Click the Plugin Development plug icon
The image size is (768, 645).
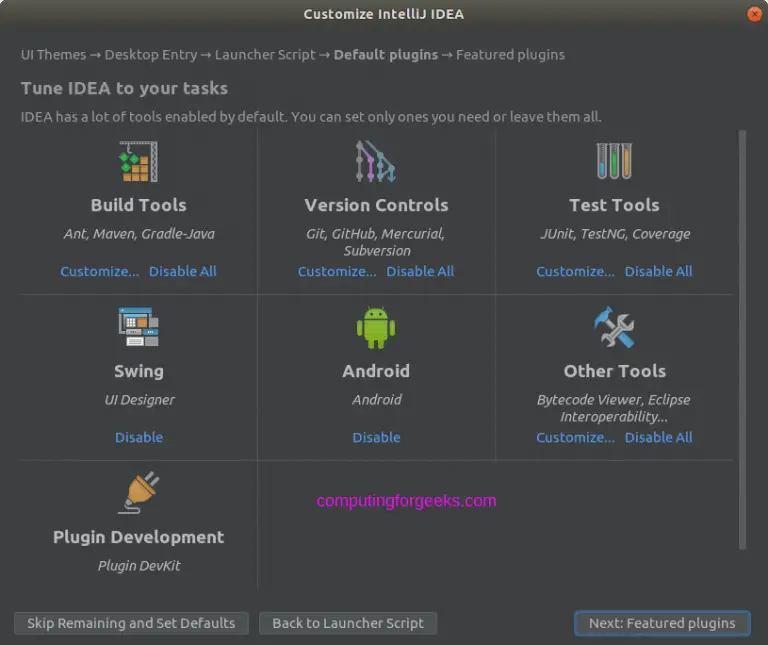139,493
